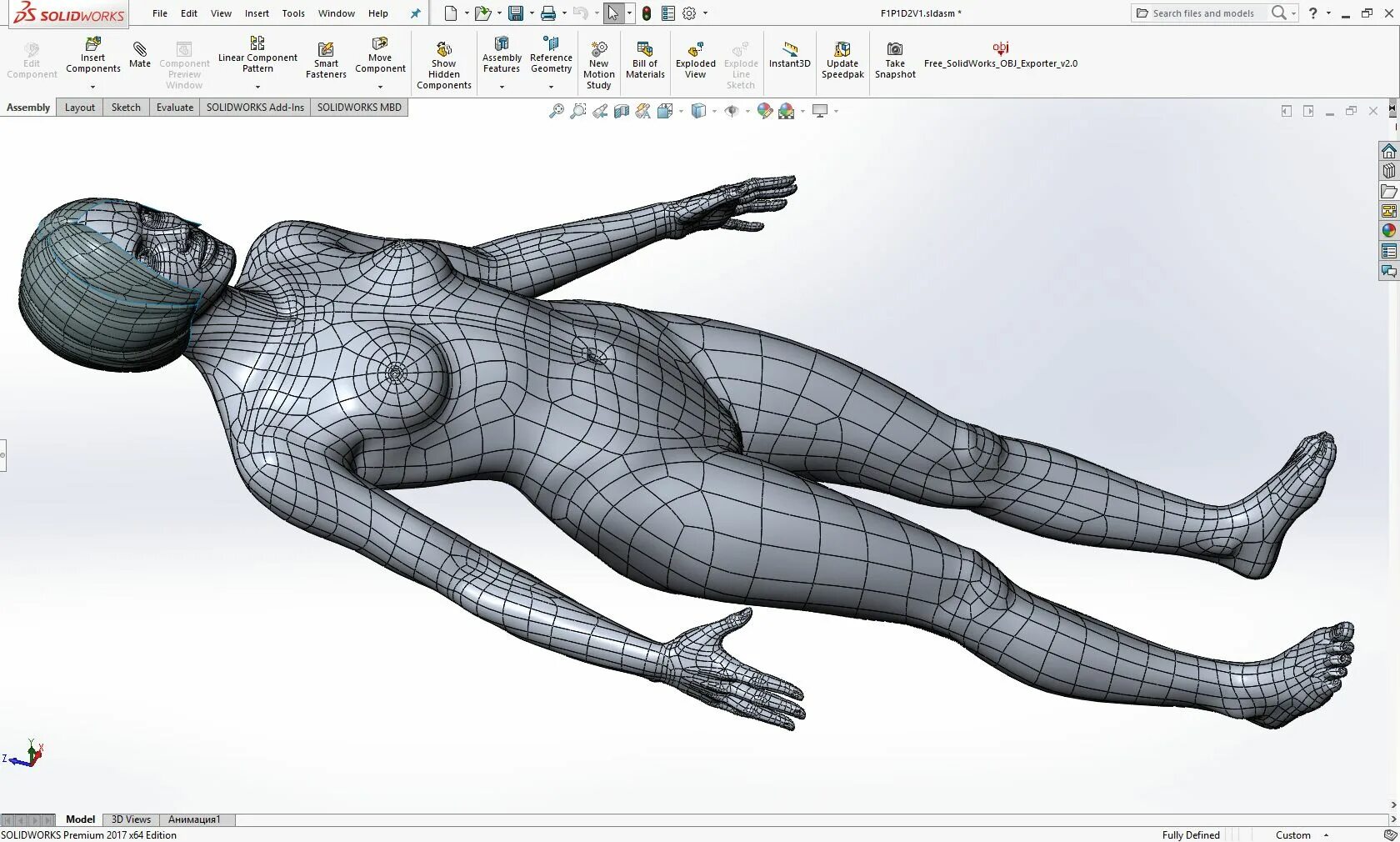1400x842 pixels.
Task: Open the SOLIDWORKS MBD tab
Action: (x=359, y=108)
